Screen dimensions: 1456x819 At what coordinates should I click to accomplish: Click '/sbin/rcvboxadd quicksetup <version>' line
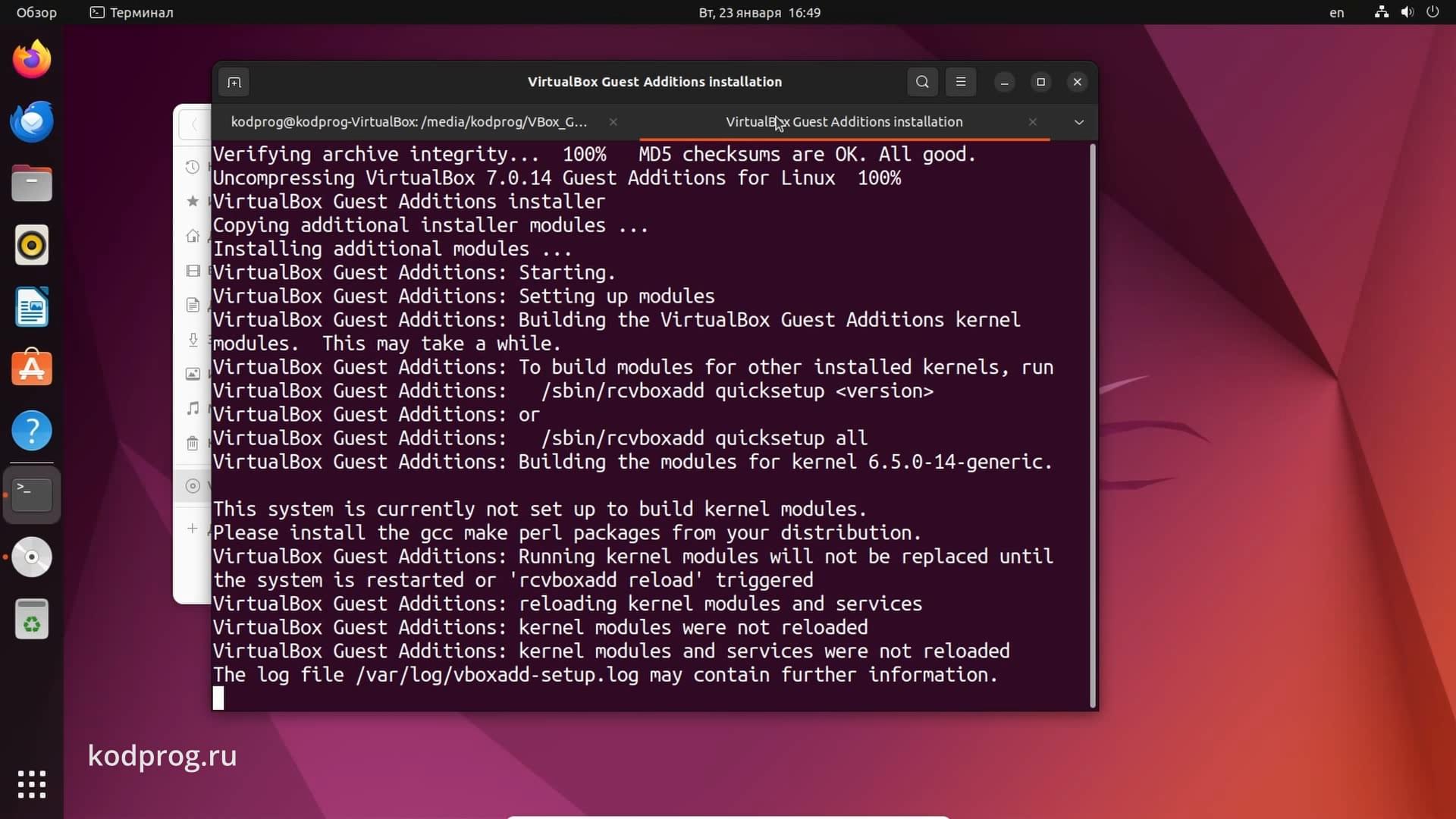(x=737, y=391)
